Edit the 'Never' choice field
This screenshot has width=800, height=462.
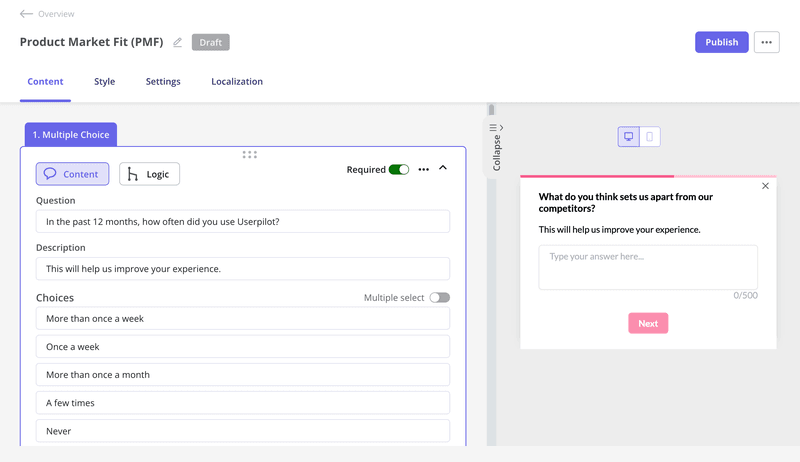click(x=243, y=431)
